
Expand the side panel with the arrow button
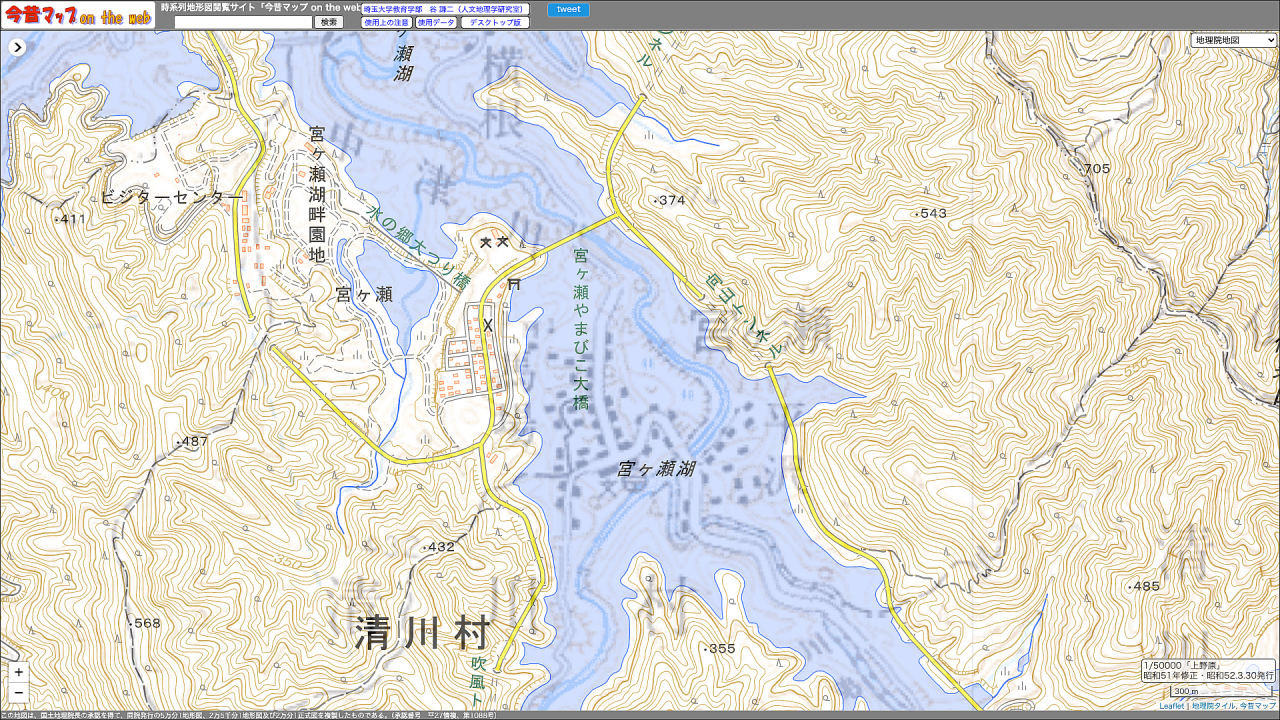click(x=17, y=47)
